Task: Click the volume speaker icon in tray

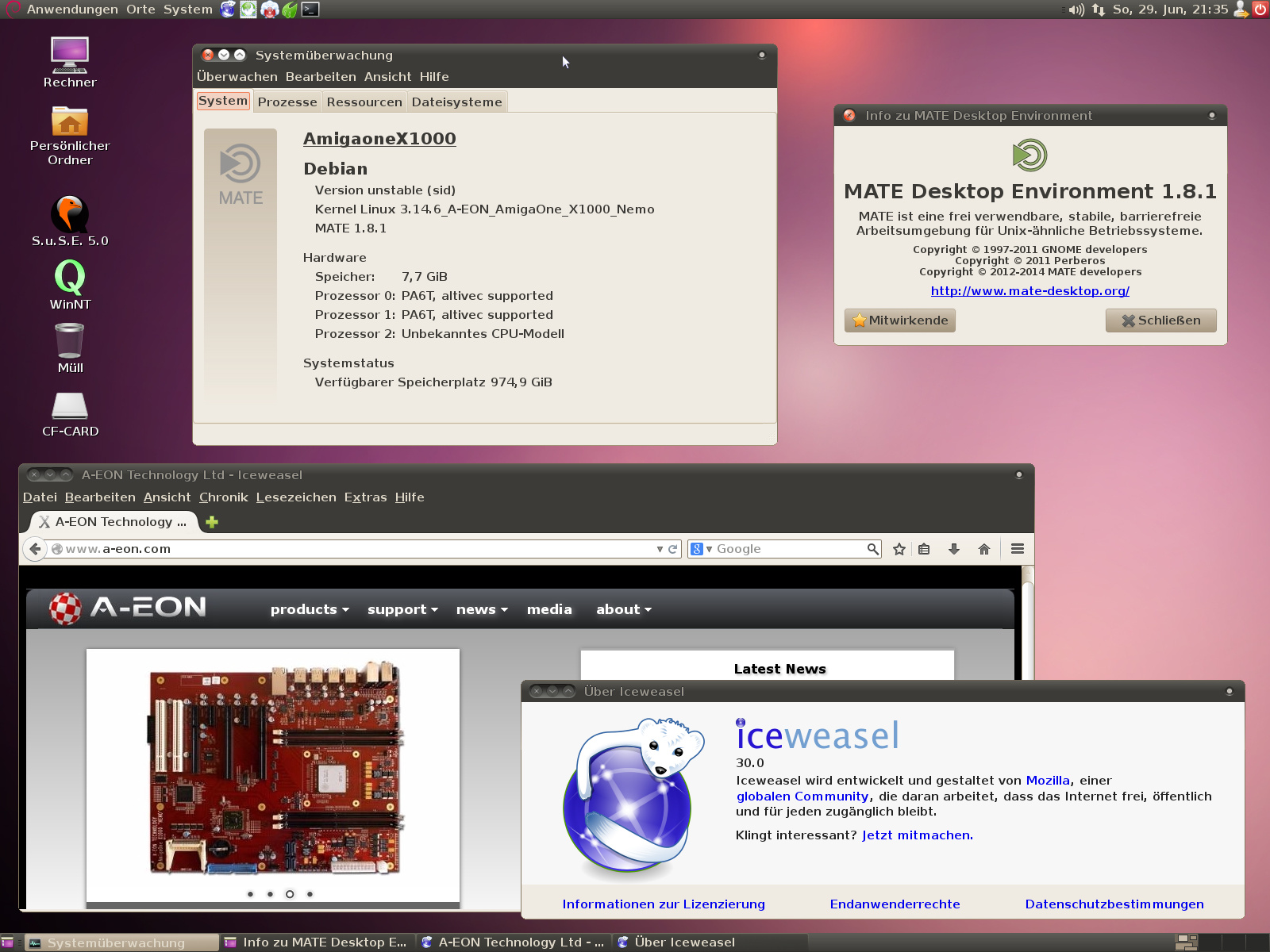Action: pos(1076,10)
